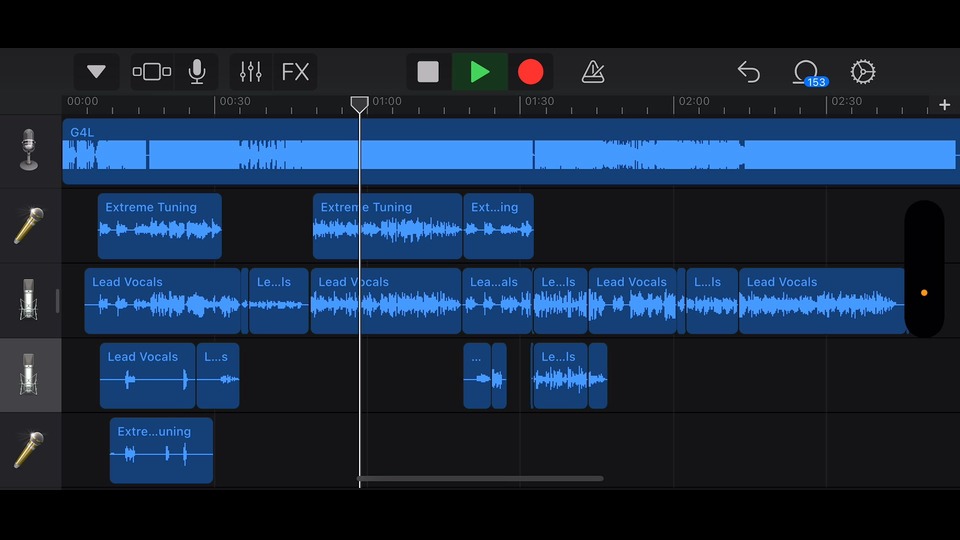Select the Extreme Tuning region under the playhead
Image resolution: width=960 pixels, height=540 pixels.
(x=387, y=226)
